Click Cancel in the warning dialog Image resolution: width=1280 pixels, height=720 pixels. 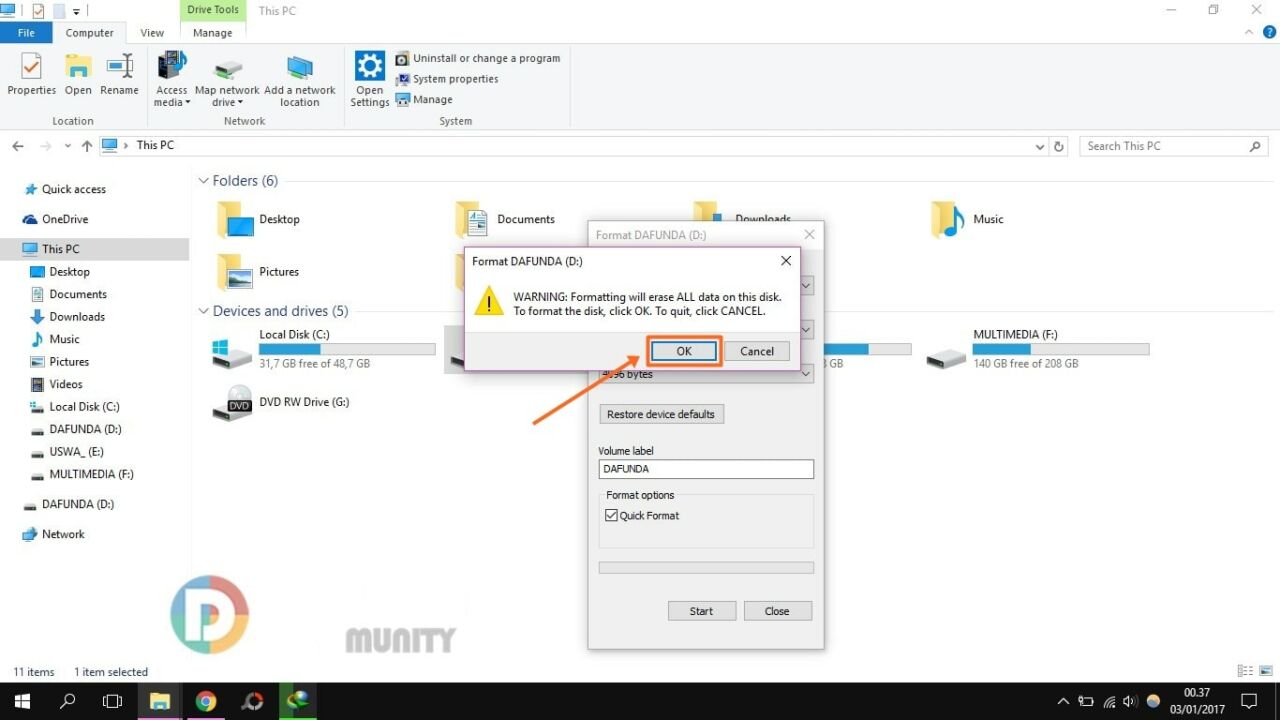[756, 351]
